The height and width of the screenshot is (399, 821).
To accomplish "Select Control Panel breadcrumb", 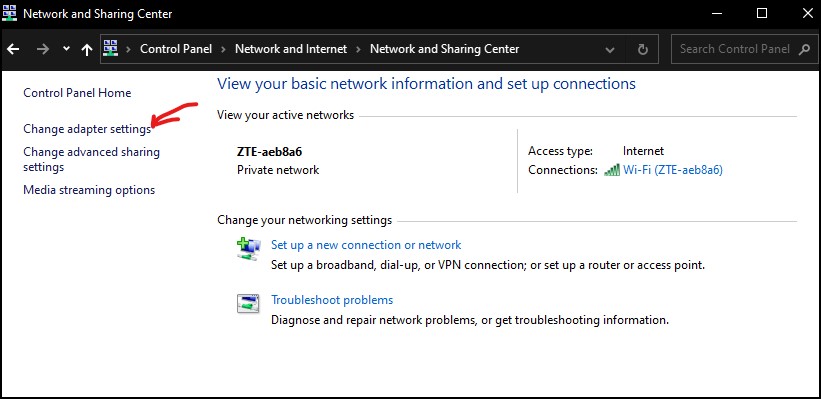I will click(176, 49).
